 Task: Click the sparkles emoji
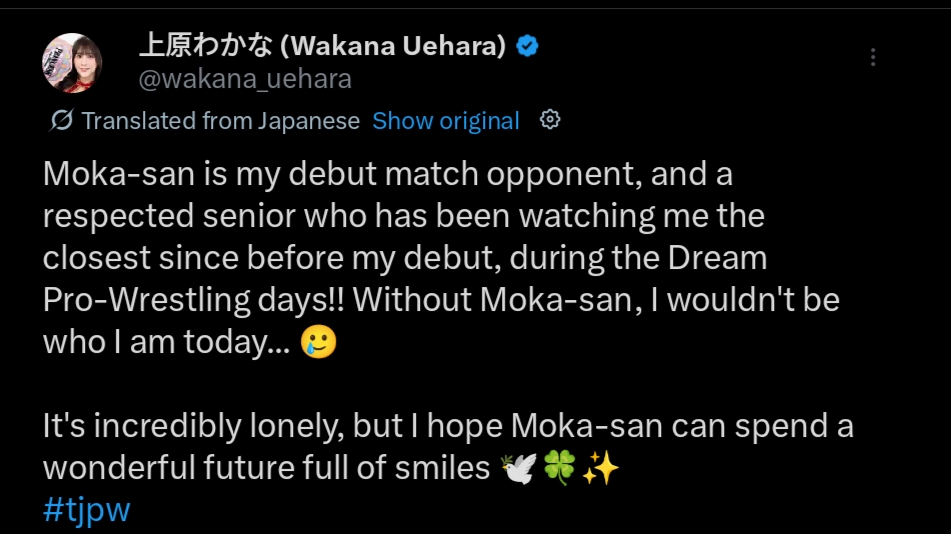tap(600, 468)
